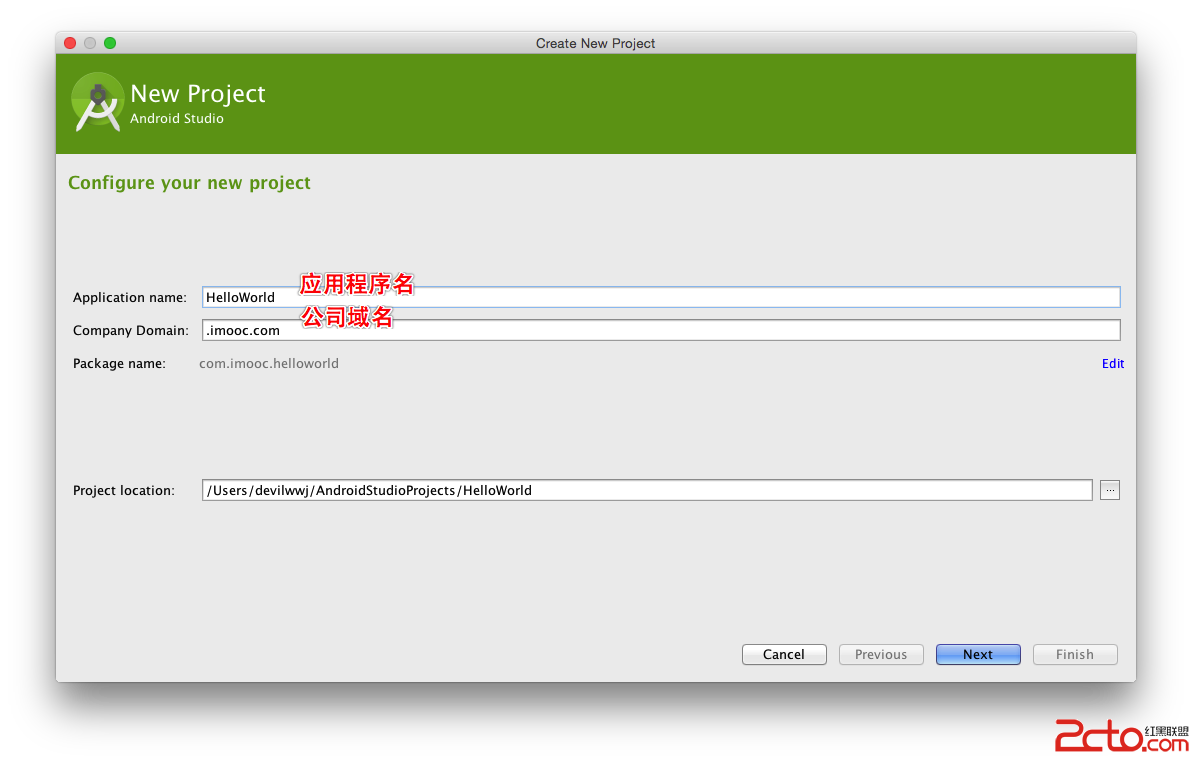Screen dimensions: 1192x762
Task: Click the Android Studio logo icon
Action: [97, 103]
